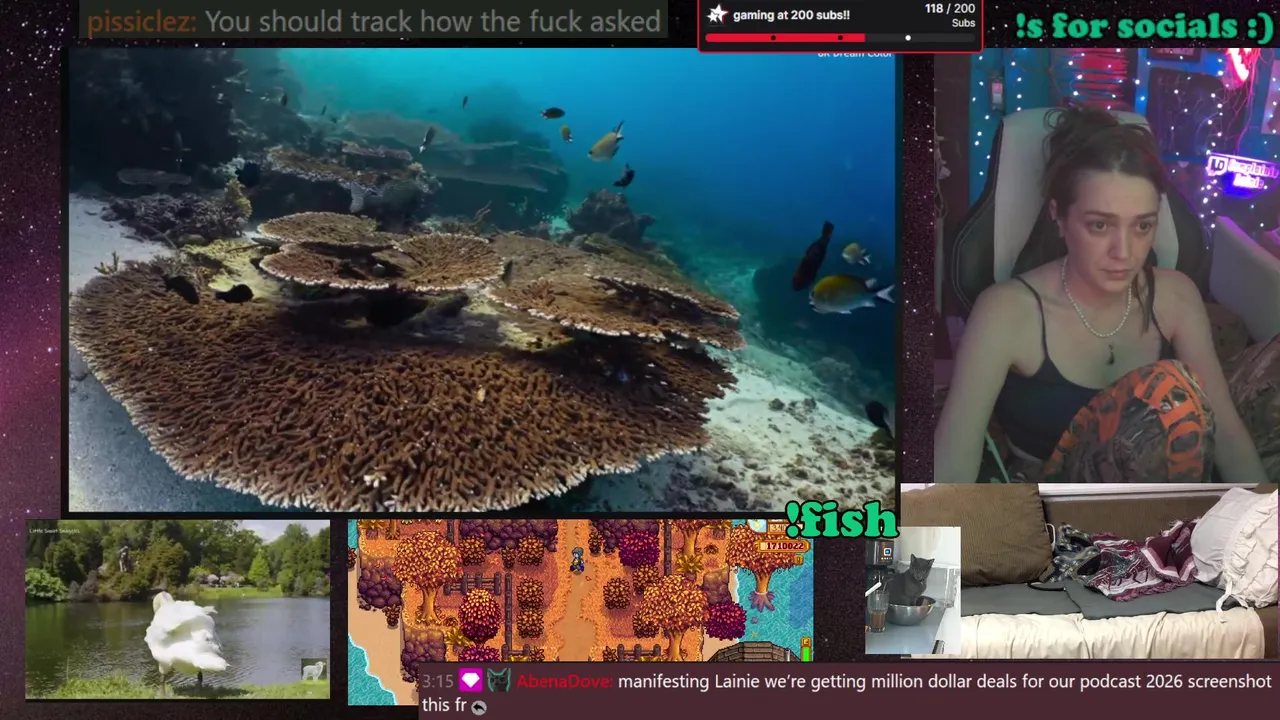1280x720 pixels.
Task: Click the sub goal progress bar
Action: (x=840, y=38)
